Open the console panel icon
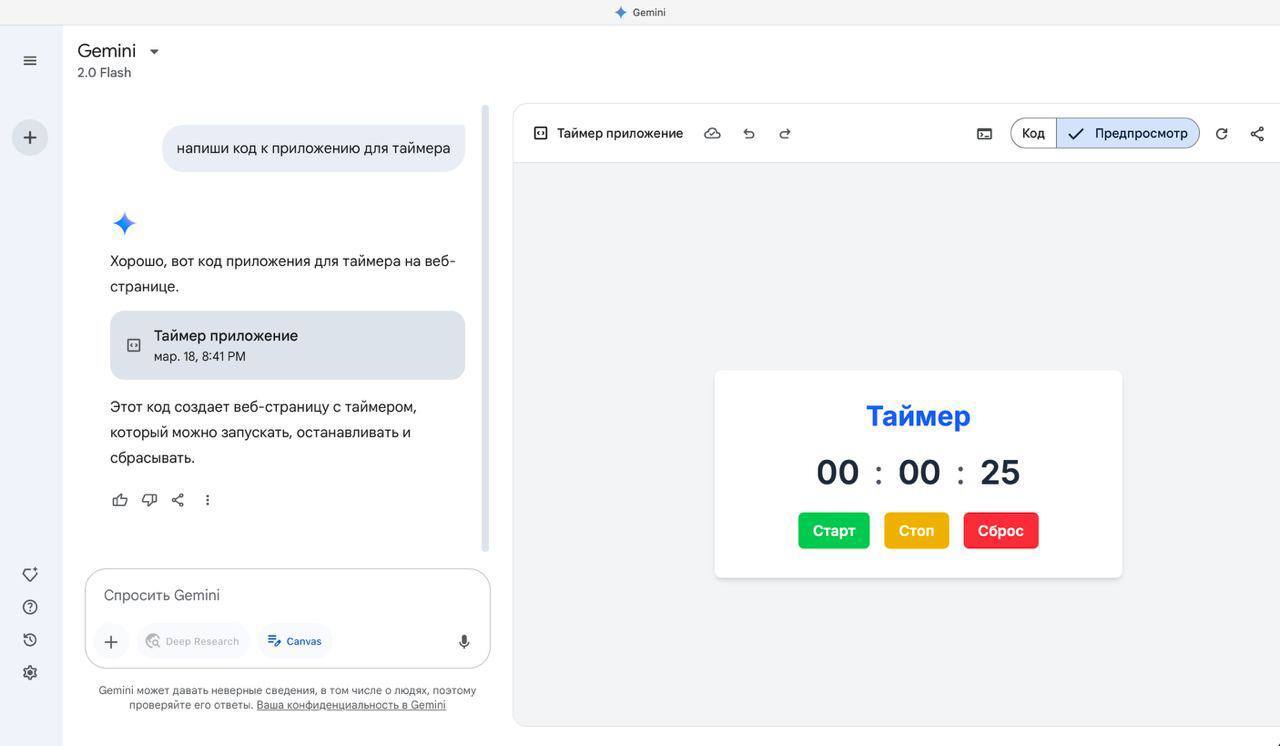 point(985,133)
